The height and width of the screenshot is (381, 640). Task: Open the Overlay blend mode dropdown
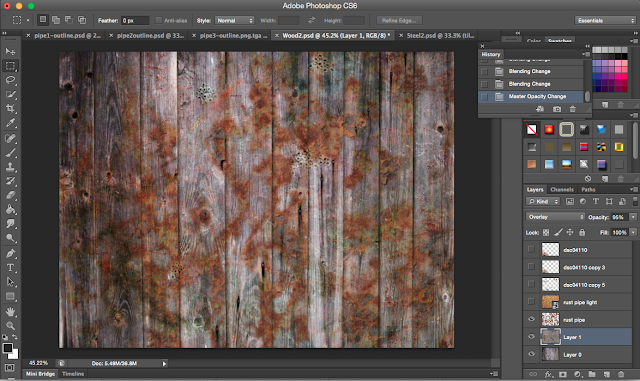555,217
